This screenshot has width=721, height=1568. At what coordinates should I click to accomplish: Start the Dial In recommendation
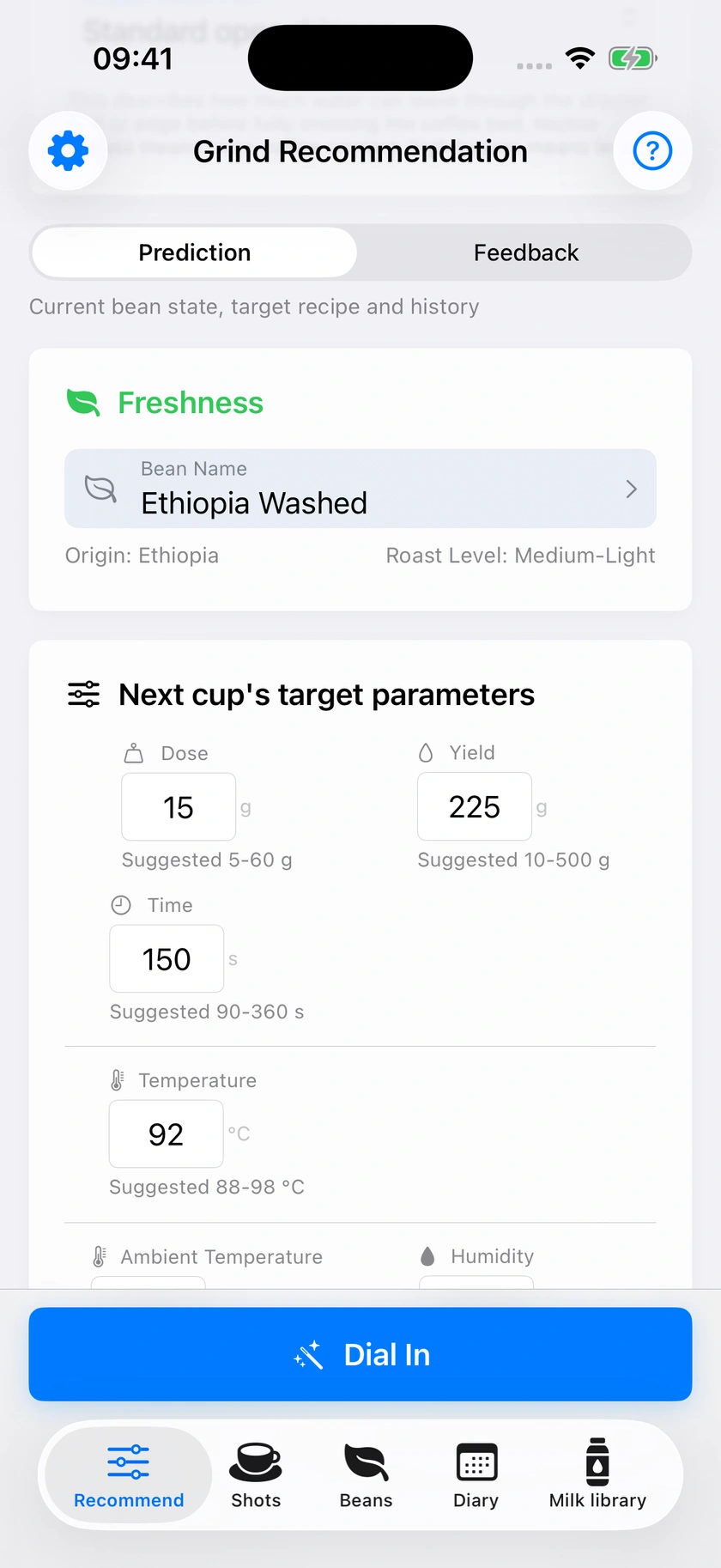coord(360,1354)
